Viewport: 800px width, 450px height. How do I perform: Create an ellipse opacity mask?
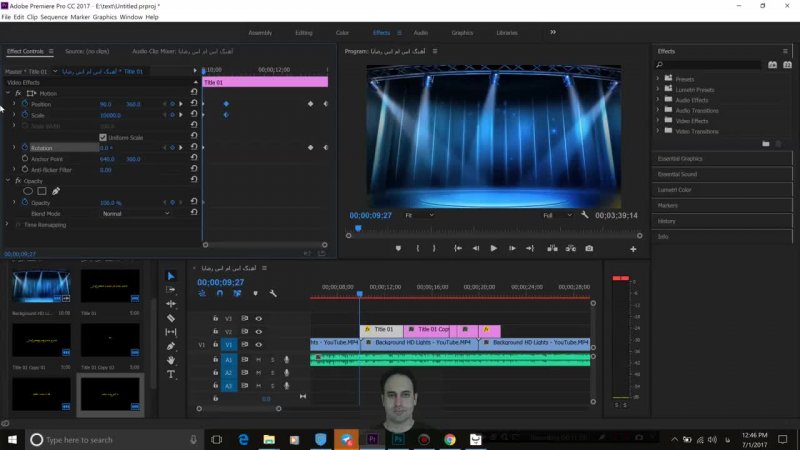click(28, 191)
